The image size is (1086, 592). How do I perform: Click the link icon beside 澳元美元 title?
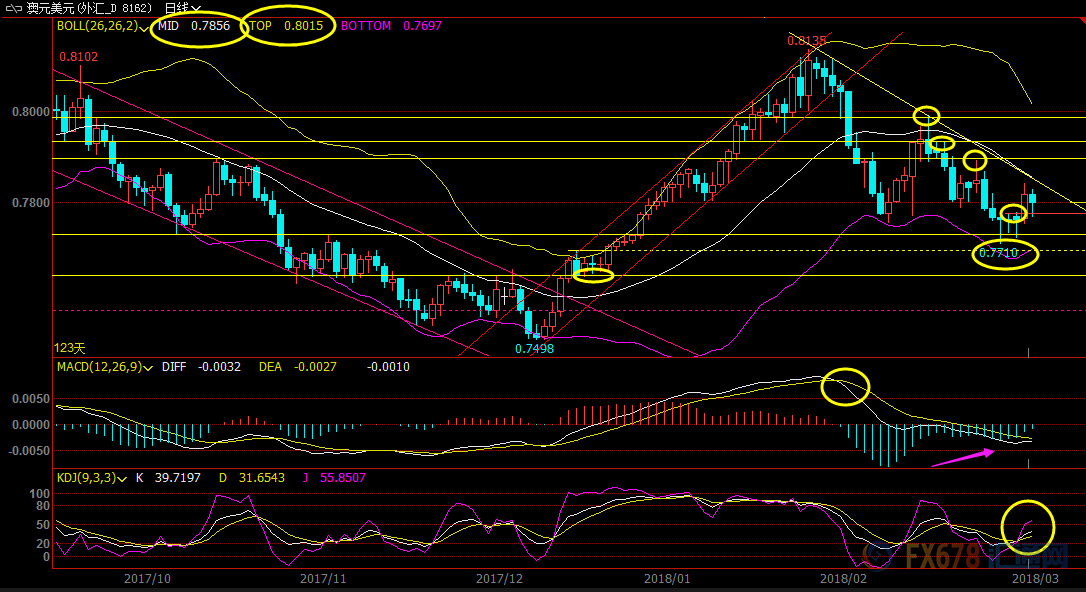12,8
